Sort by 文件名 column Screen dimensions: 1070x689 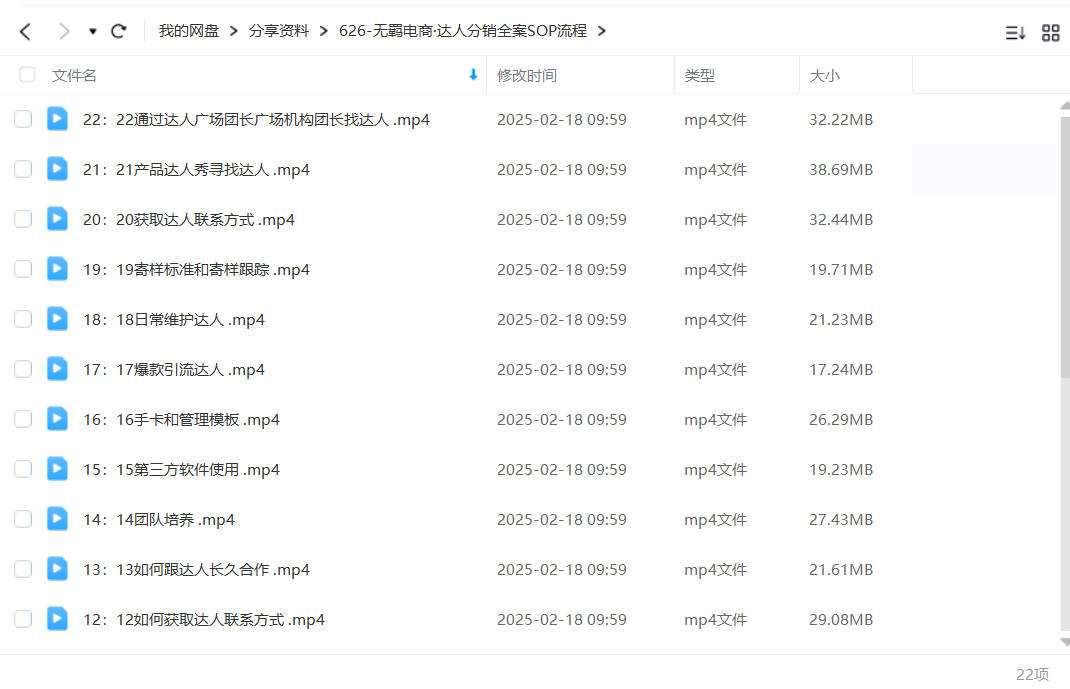coord(74,76)
